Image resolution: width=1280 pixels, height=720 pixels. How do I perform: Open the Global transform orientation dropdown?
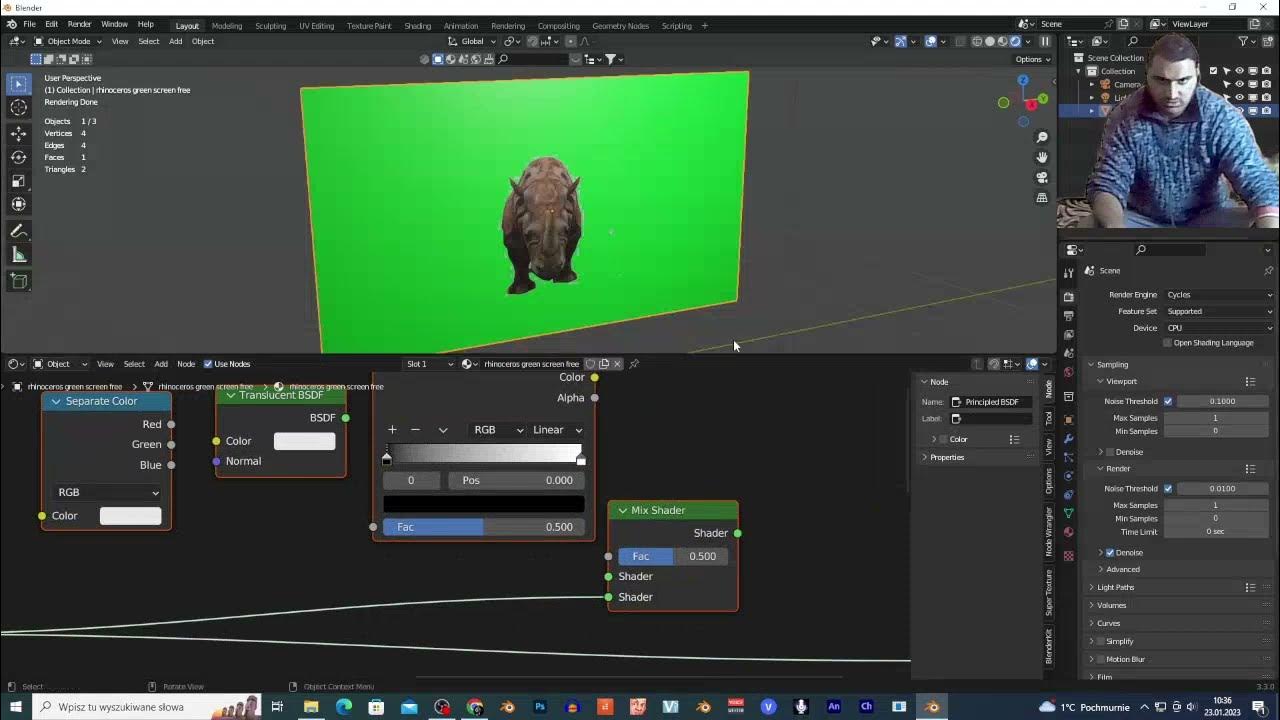tap(472, 41)
